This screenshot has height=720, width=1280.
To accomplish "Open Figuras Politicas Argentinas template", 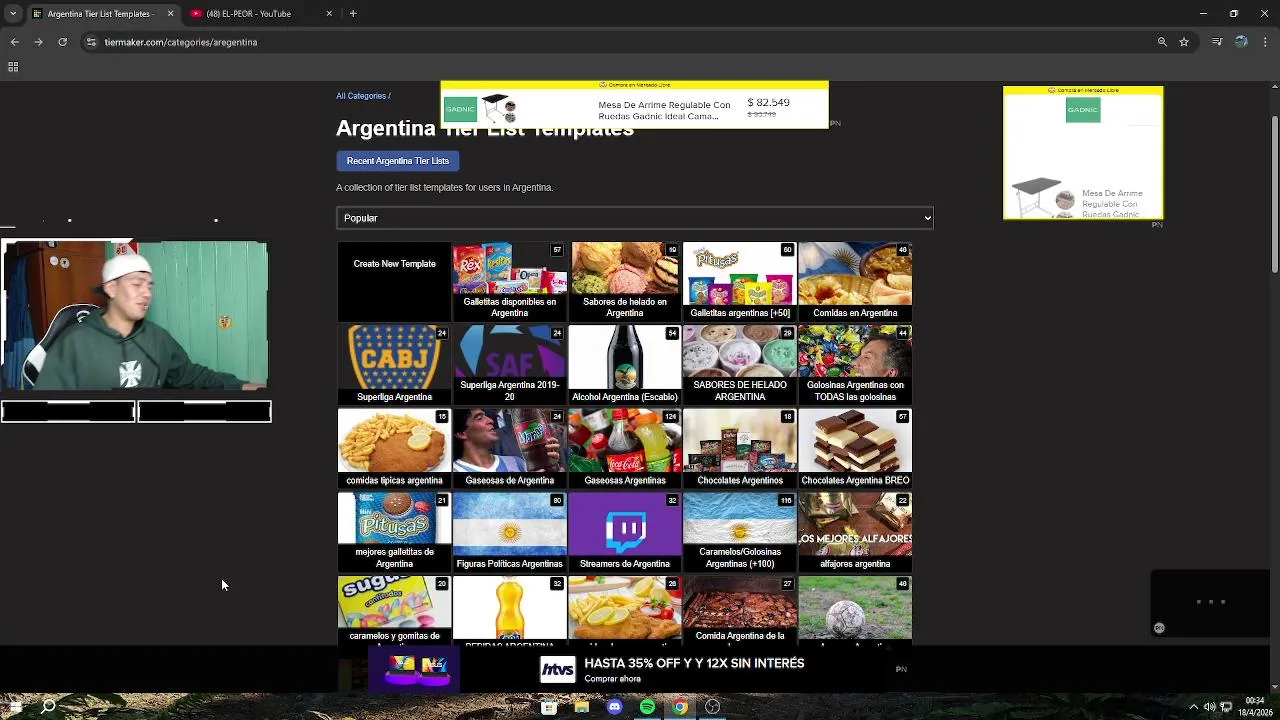I will [509, 531].
